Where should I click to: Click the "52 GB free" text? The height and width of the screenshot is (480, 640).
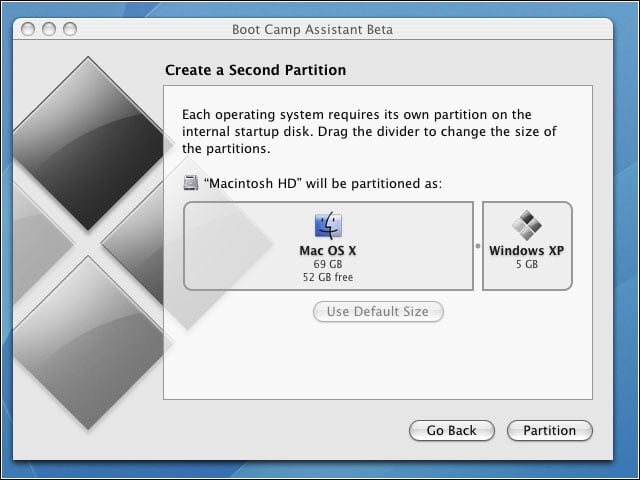[328, 277]
